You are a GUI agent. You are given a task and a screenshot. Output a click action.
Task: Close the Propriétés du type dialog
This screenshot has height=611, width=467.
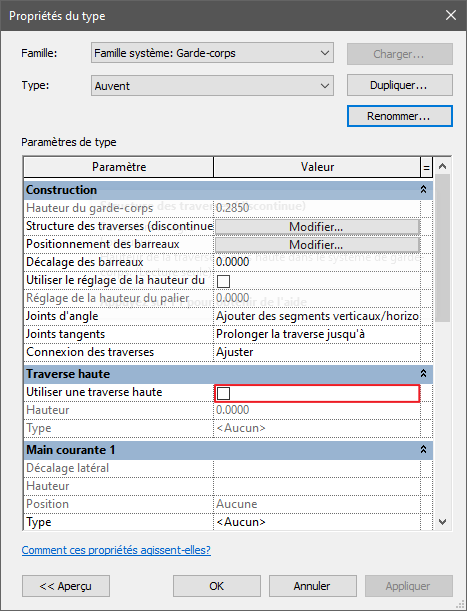pyautogui.click(x=451, y=16)
